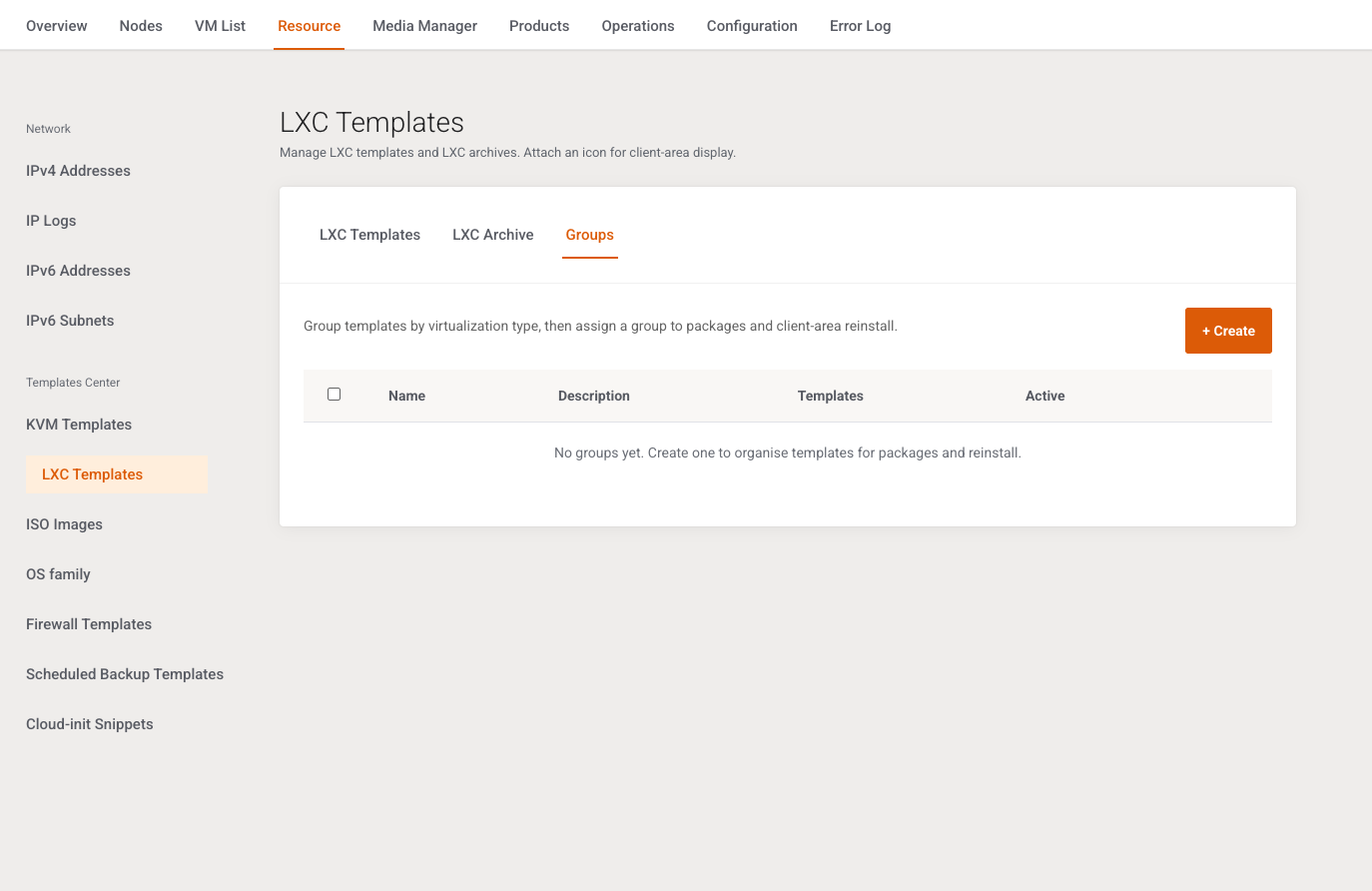Click the 'Network' sidebar section label

point(48,129)
